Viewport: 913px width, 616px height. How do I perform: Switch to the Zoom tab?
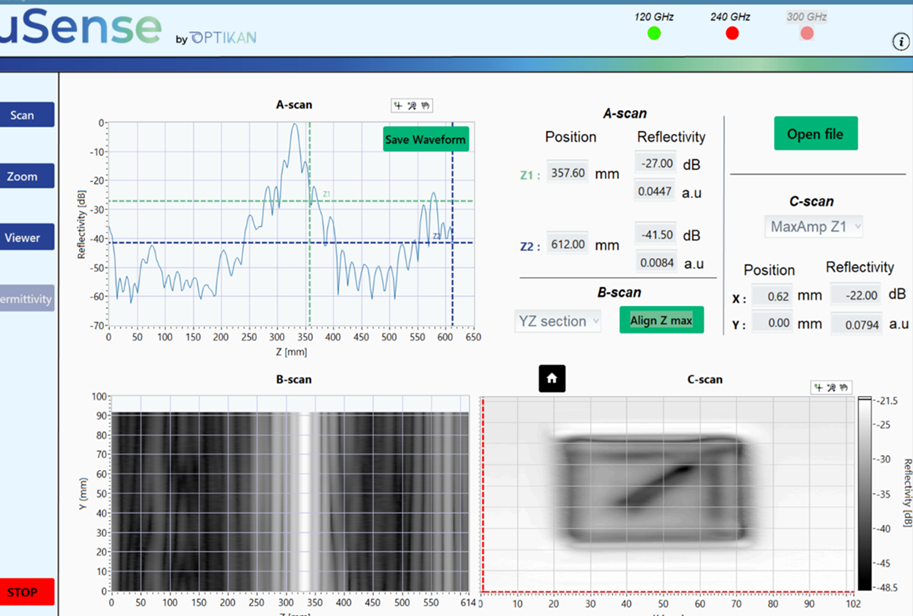click(x=27, y=176)
